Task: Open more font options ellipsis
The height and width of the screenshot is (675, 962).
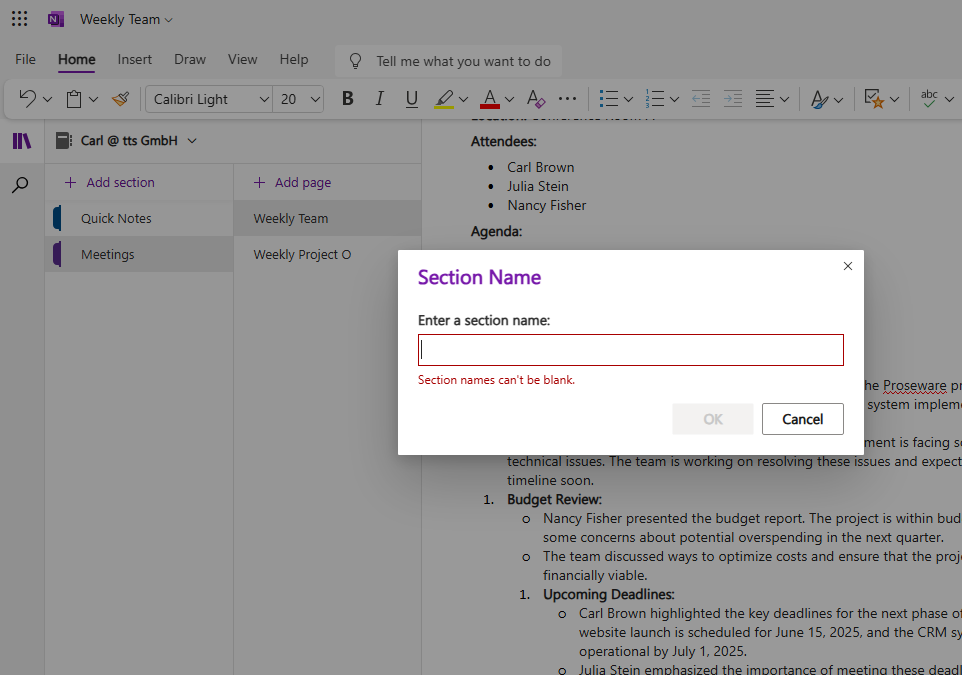Action: point(568,99)
